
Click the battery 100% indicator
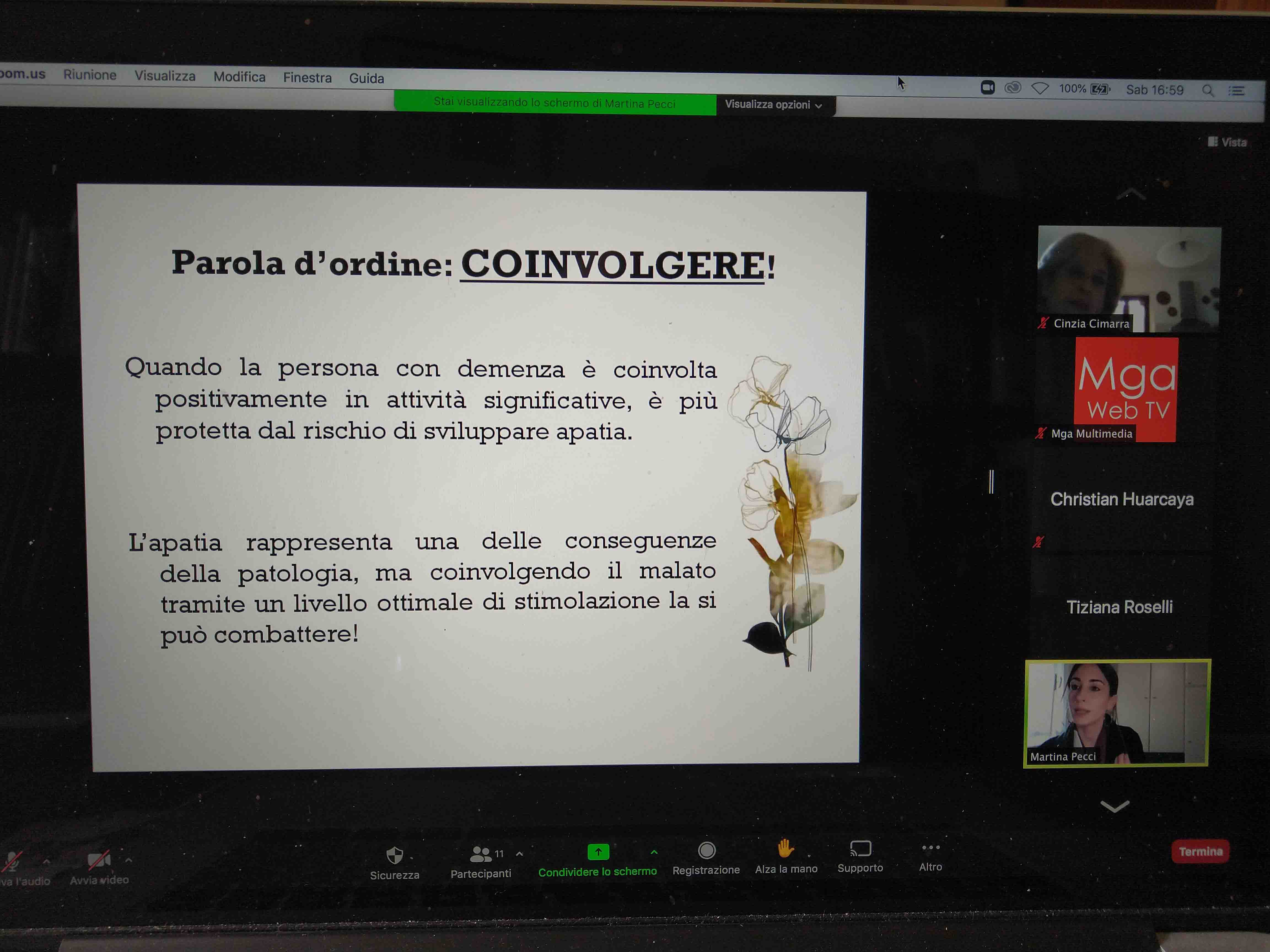[1085, 89]
